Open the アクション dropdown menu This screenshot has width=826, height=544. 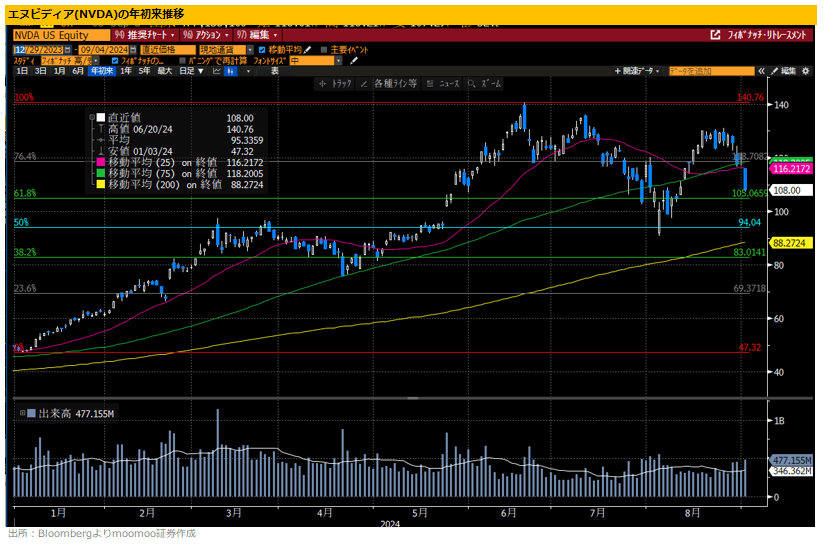[x=206, y=35]
